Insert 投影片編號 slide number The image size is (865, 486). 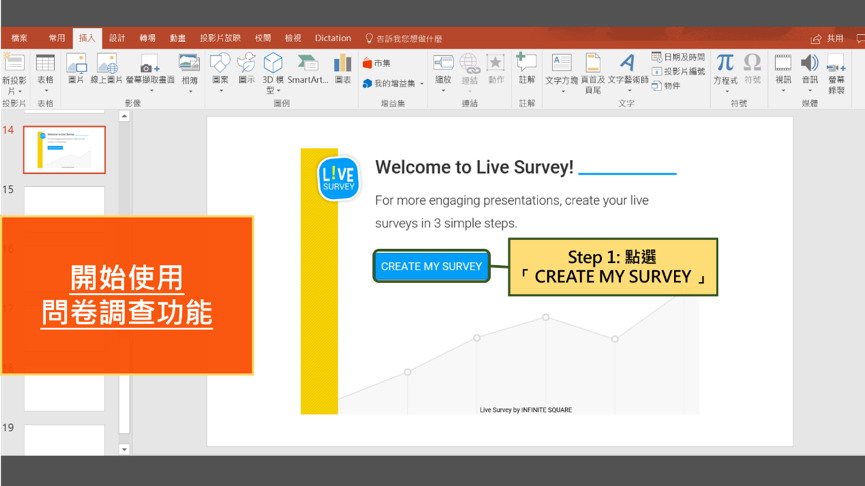click(678, 71)
